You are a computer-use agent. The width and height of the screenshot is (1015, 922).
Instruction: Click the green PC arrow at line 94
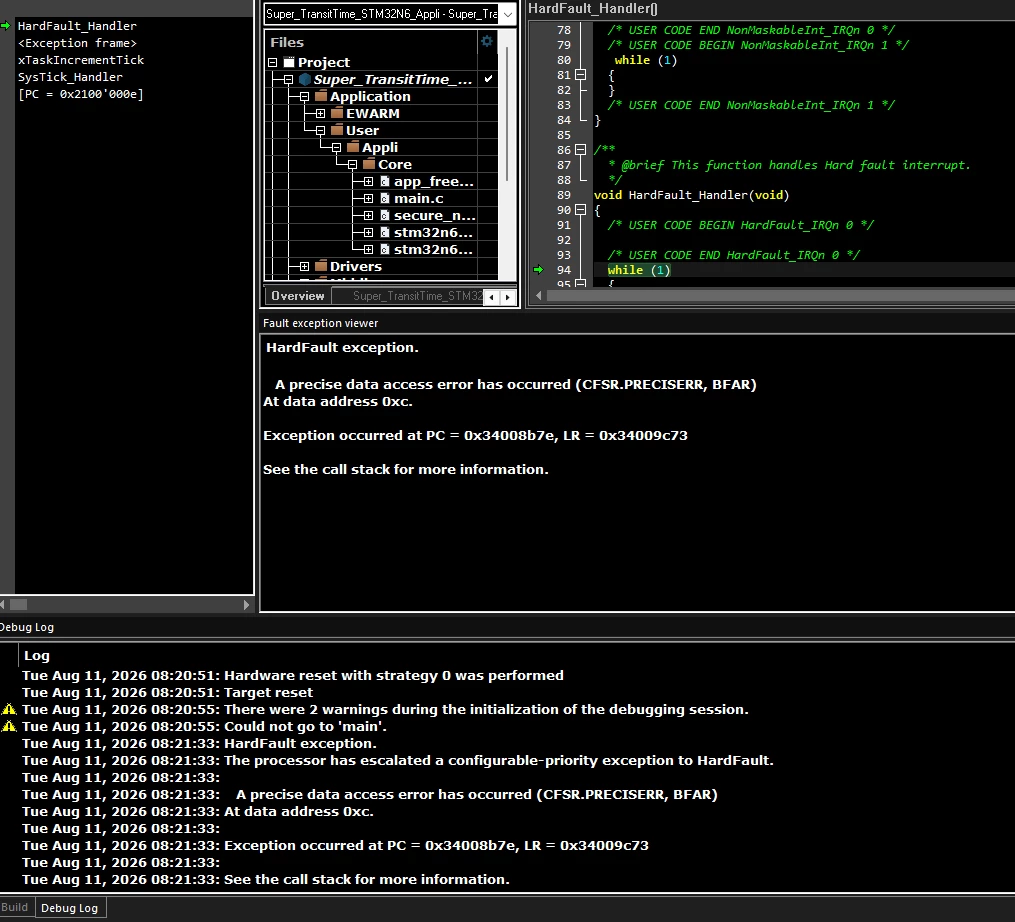pos(538,269)
